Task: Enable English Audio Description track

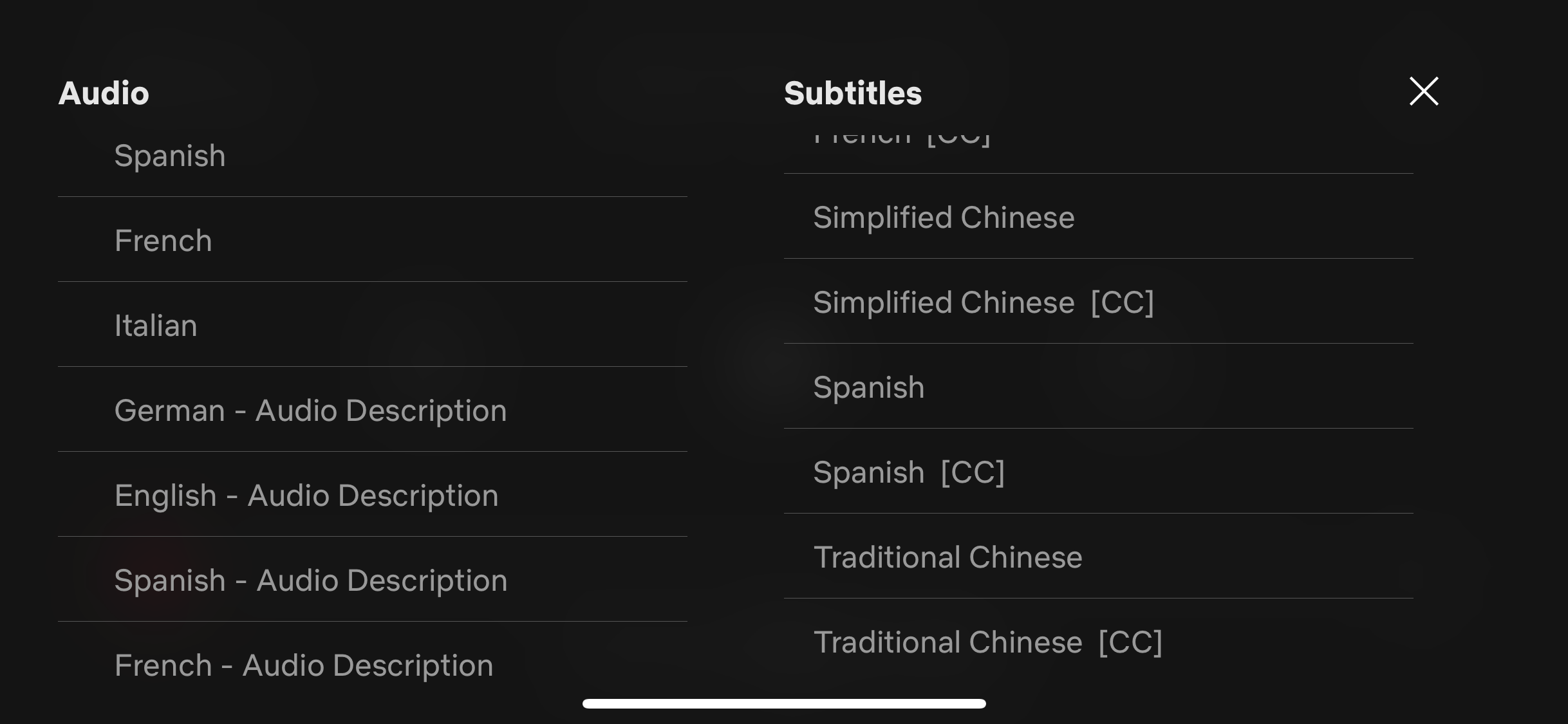Action: pos(306,493)
